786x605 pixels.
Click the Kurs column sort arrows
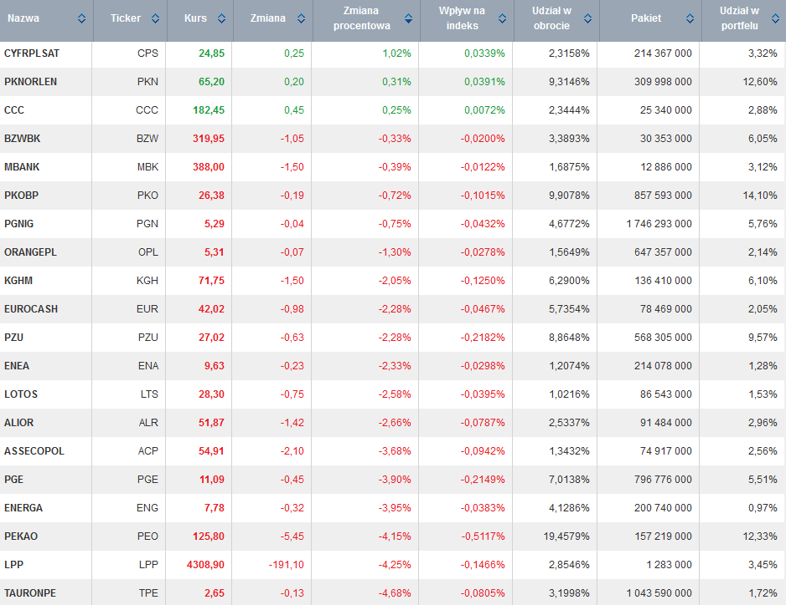pyautogui.click(x=222, y=19)
